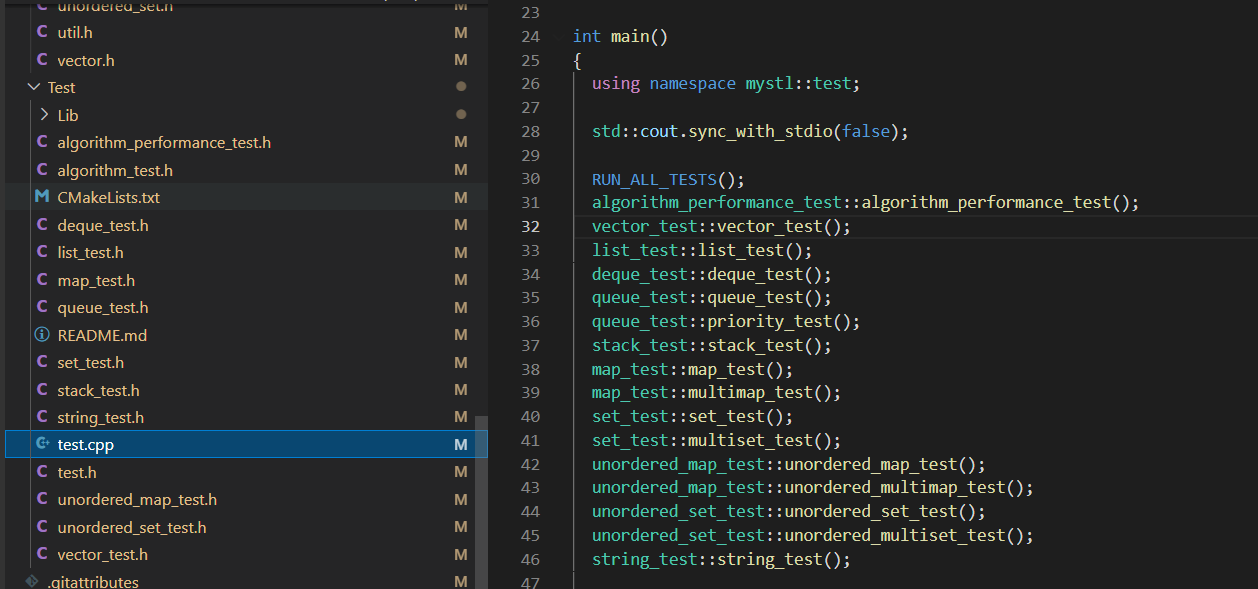Click the git icon beside .gitattributes

click(32, 581)
